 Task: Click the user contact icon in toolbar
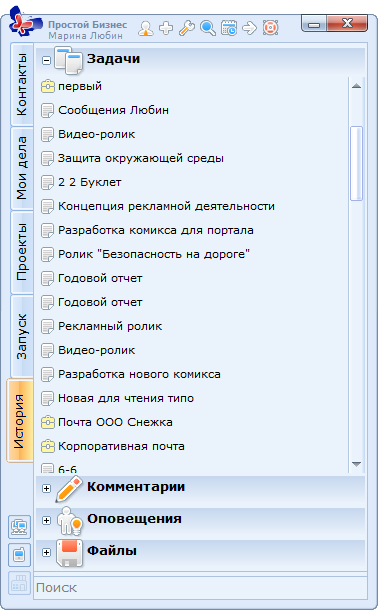[146, 28]
